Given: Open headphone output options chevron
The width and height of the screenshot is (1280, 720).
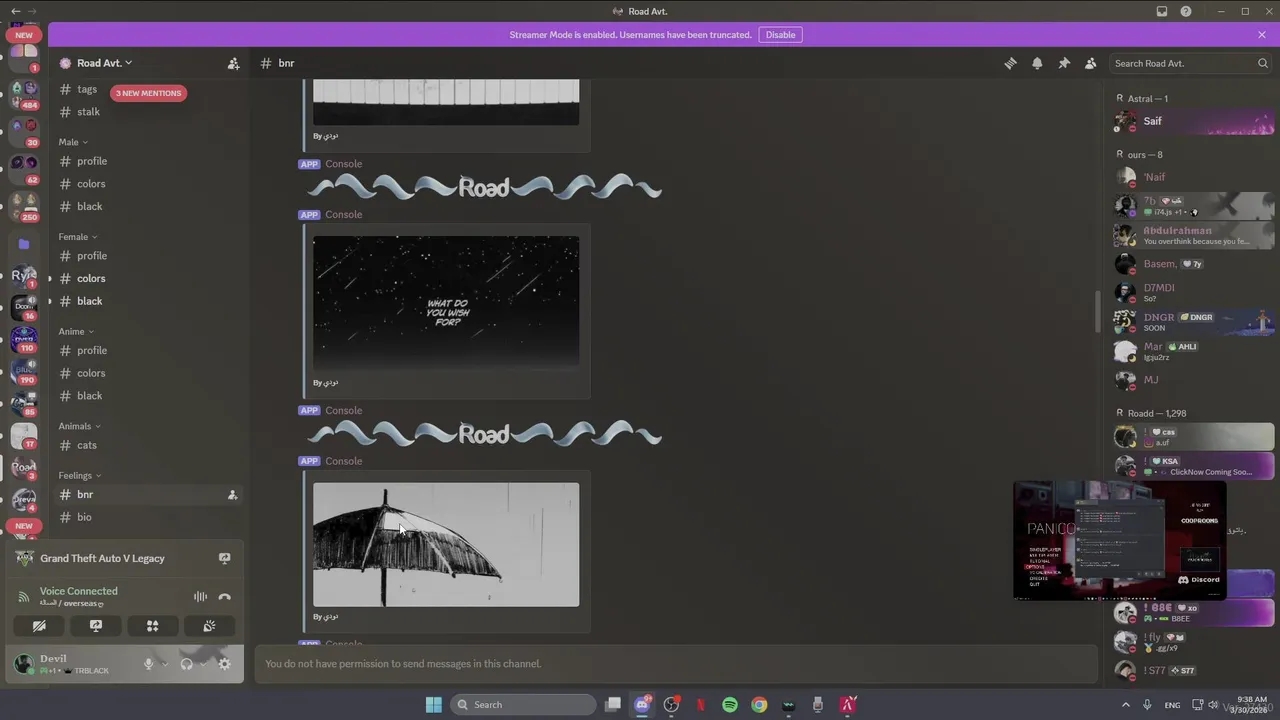Looking at the screenshot, I should pos(202,664).
